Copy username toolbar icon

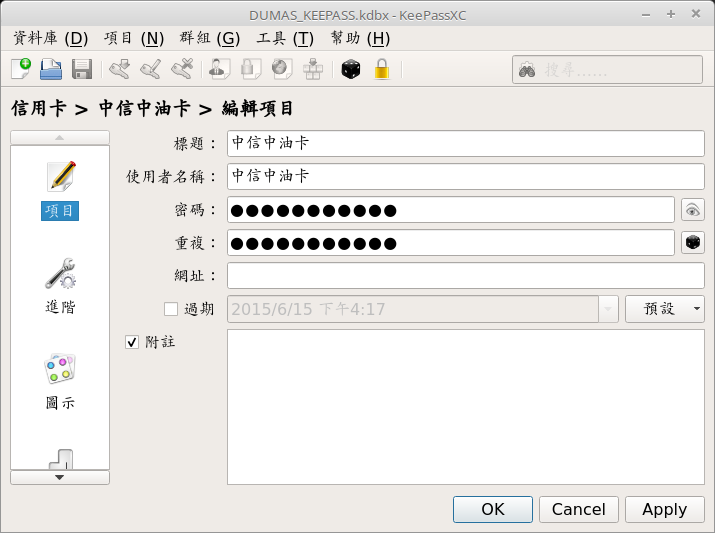[219, 69]
